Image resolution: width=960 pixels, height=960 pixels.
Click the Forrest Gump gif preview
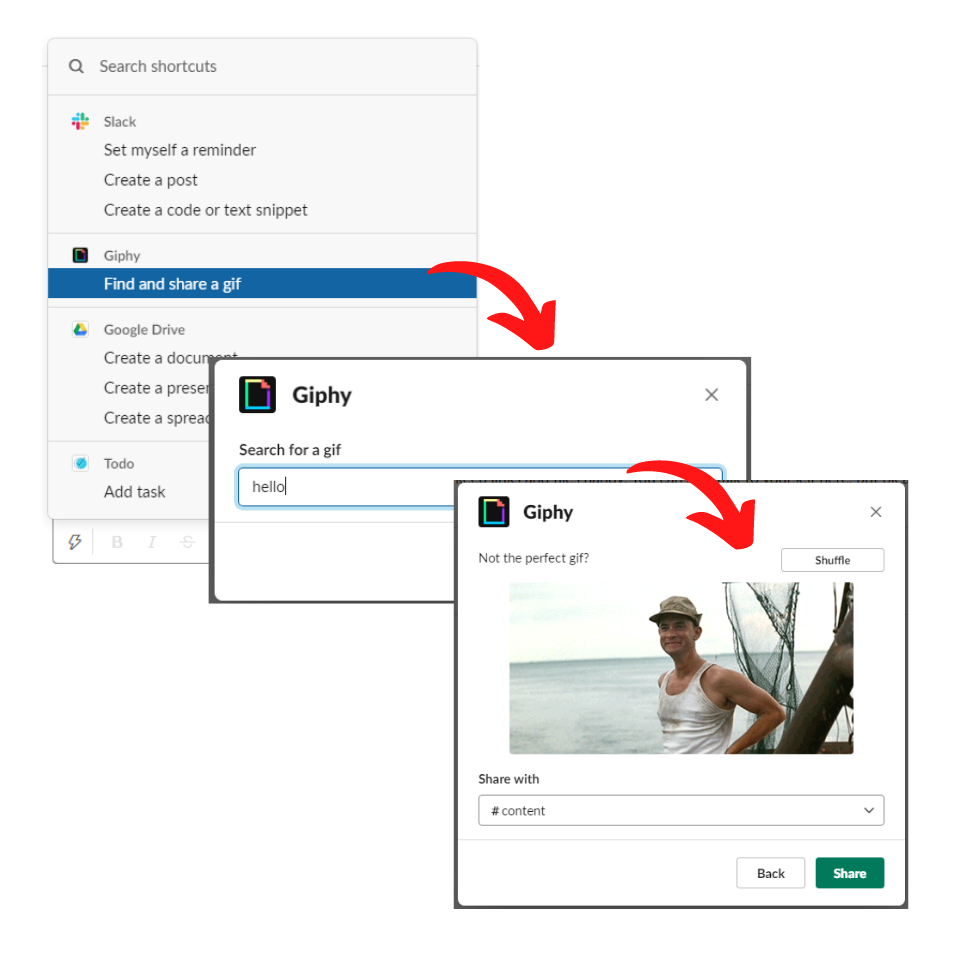tap(681, 666)
